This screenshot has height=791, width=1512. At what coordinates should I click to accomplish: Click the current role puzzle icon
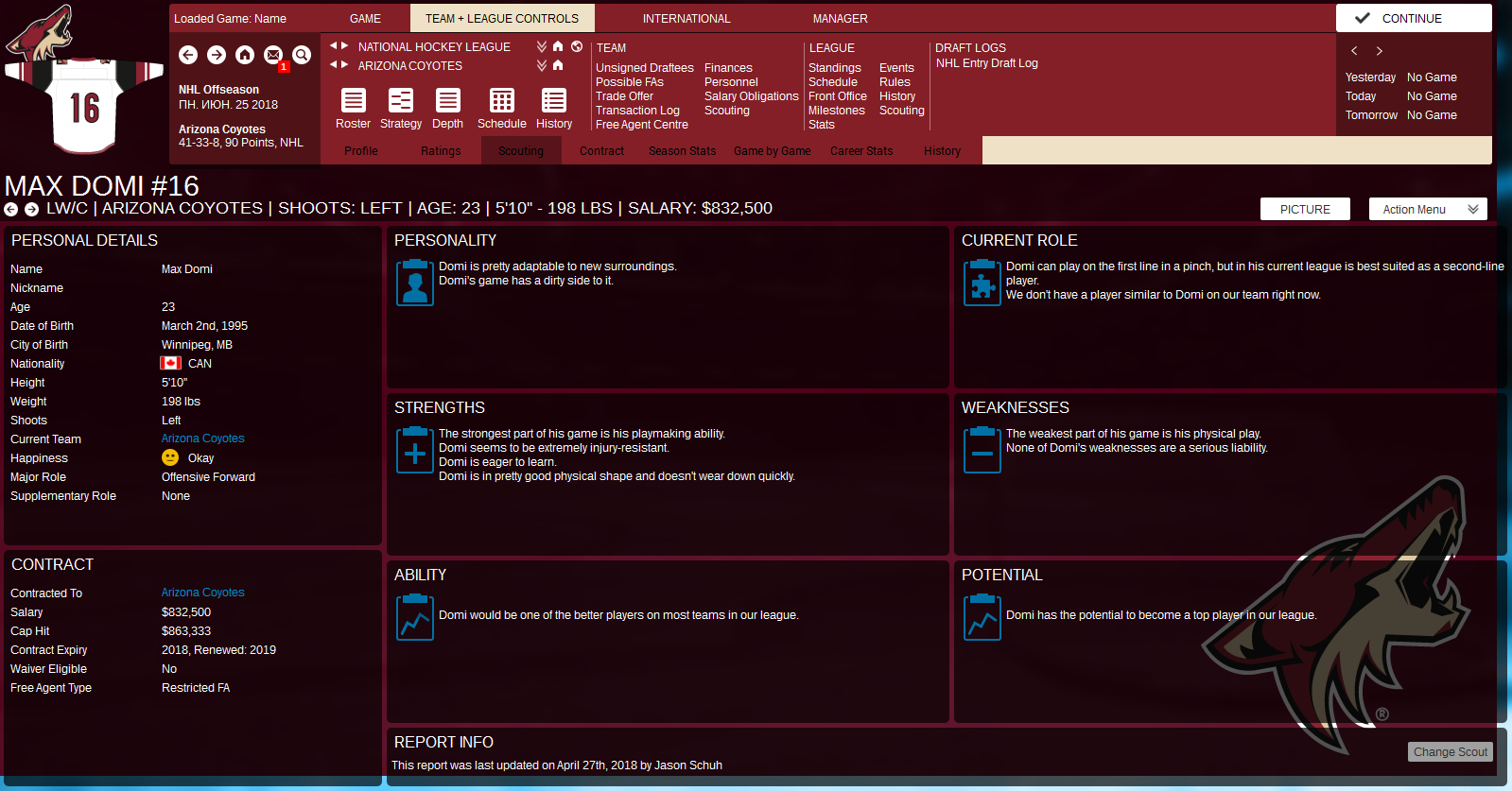[x=982, y=283]
